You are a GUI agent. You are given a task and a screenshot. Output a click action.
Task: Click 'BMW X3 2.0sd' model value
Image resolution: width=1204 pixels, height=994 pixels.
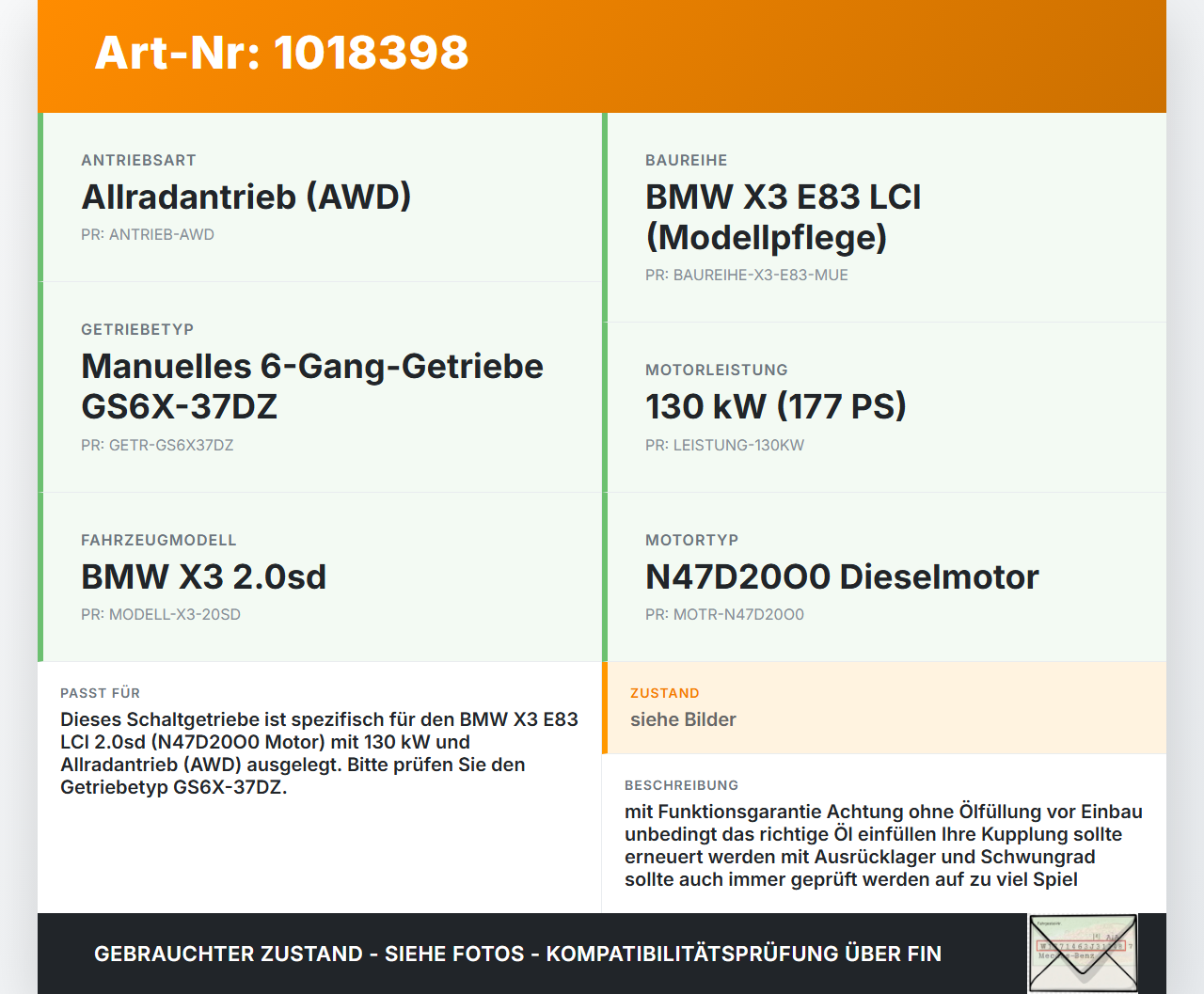coord(203,576)
